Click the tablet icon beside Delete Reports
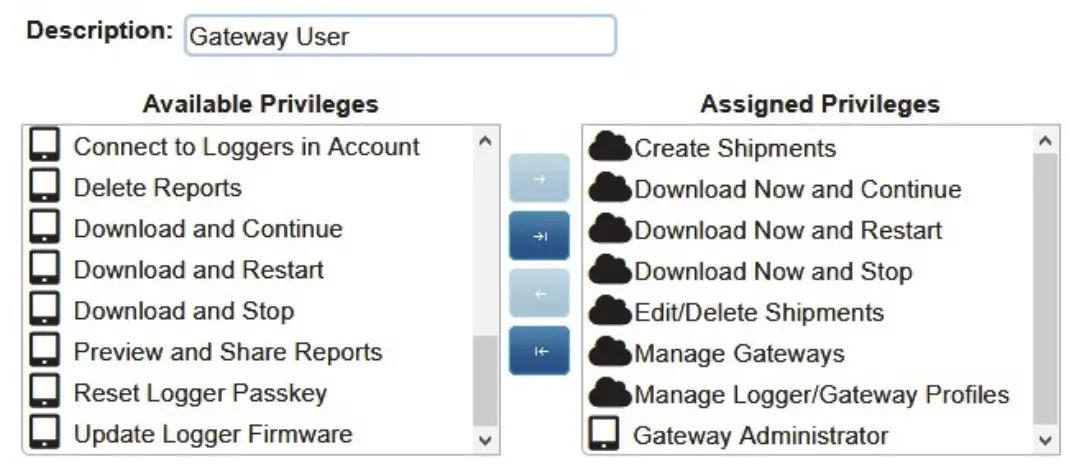 point(45,188)
